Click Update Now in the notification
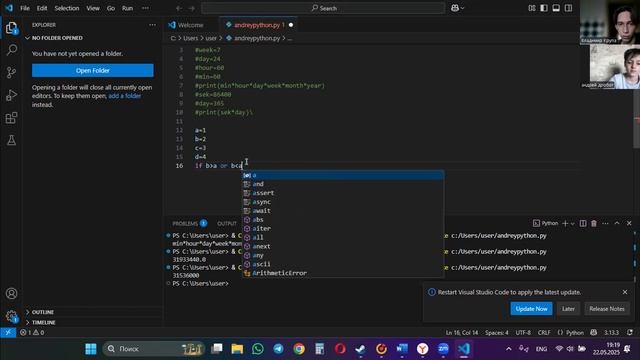640x360 pixels. (531, 309)
